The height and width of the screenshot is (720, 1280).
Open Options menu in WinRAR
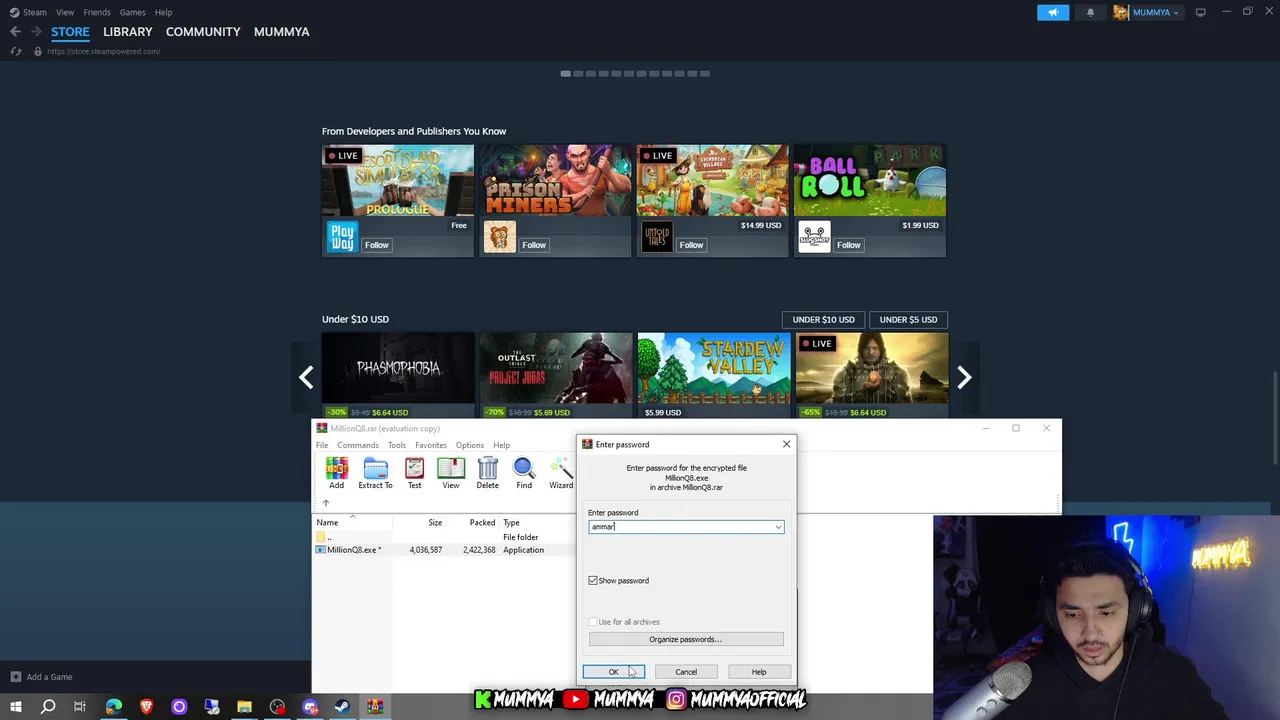[470, 445]
